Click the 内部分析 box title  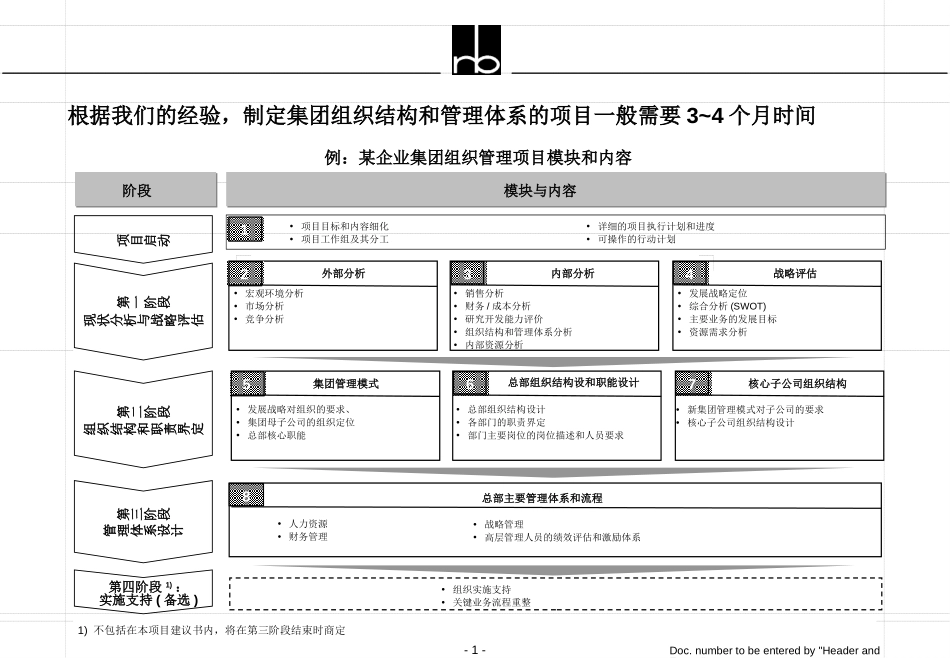[573, 274]
